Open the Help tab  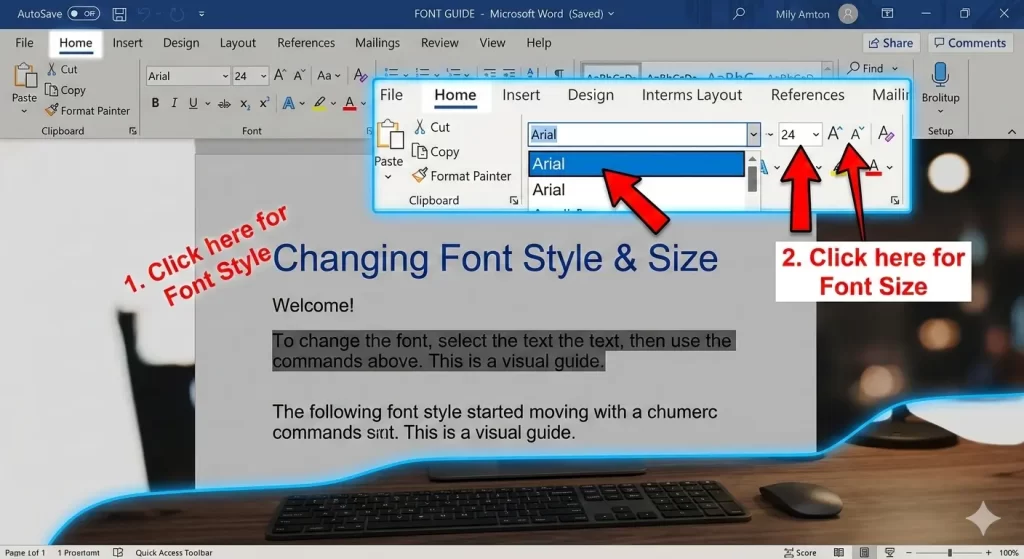pyautogui.click(x=539, y=42)
